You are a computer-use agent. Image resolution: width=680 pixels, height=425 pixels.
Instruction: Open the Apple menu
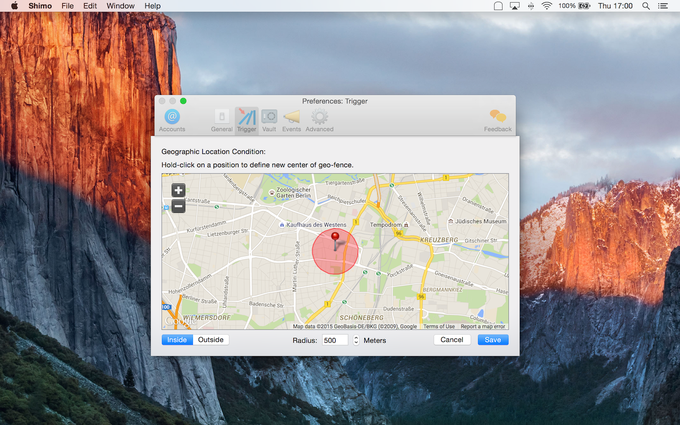[x=14, y=6]
